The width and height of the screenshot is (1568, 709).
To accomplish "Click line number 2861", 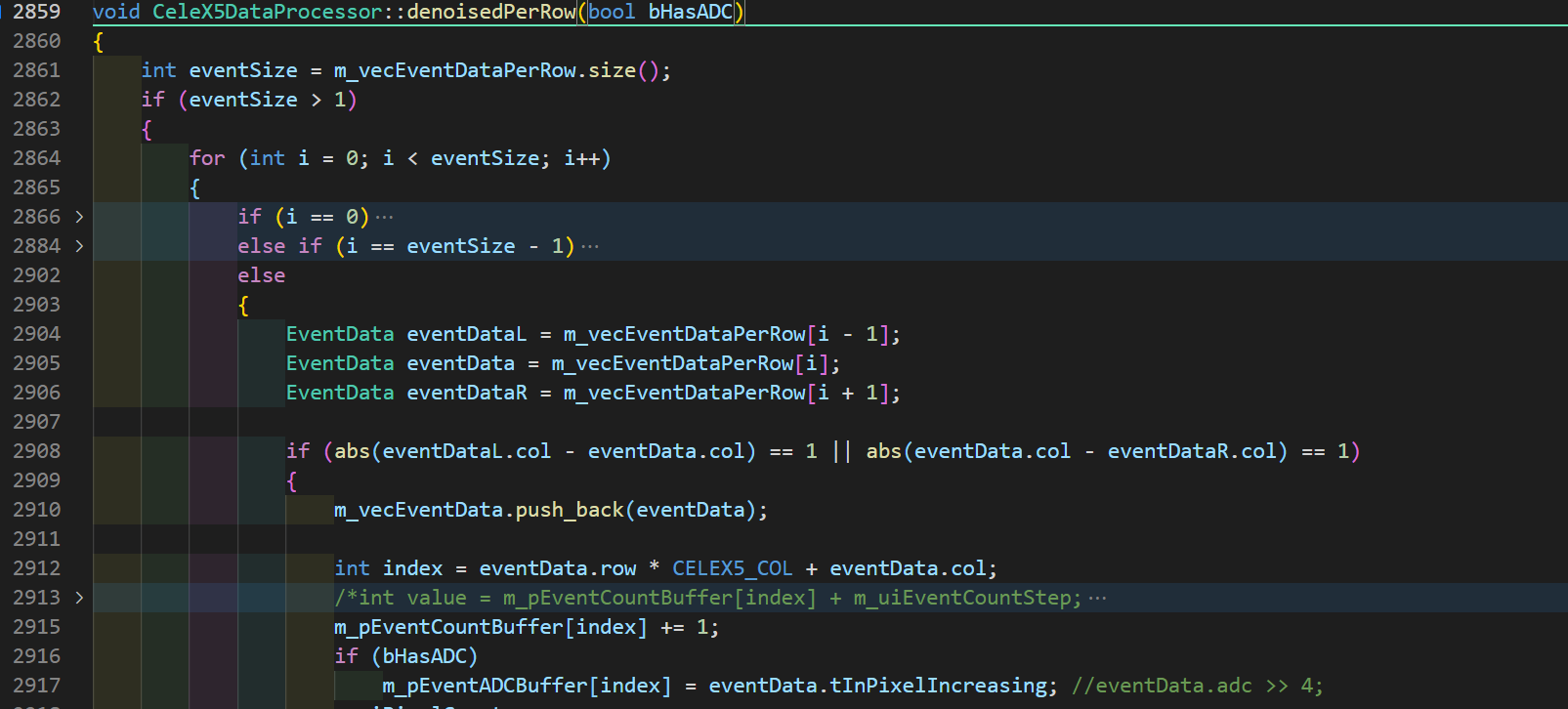I will pos(37,70).
